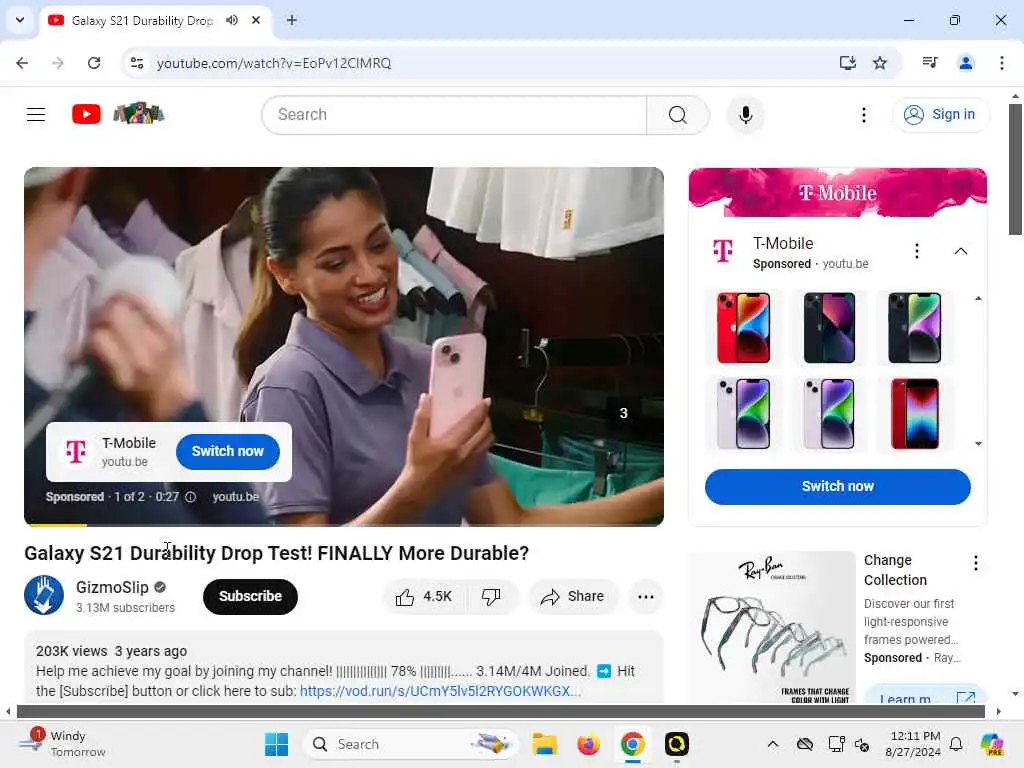
Task: Open Firefox from taskbar
Action: (588, 744)
